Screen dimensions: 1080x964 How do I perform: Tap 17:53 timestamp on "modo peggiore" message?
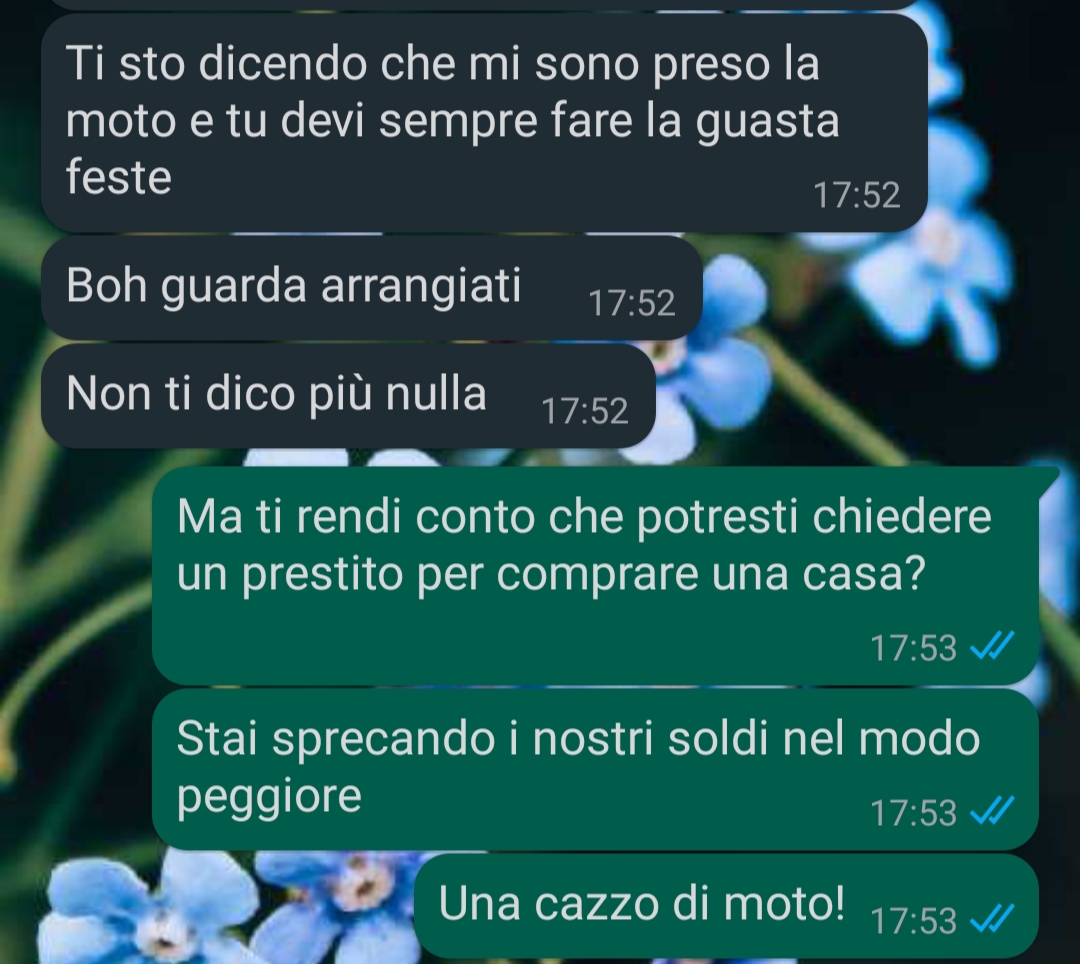tap(913, 813)
